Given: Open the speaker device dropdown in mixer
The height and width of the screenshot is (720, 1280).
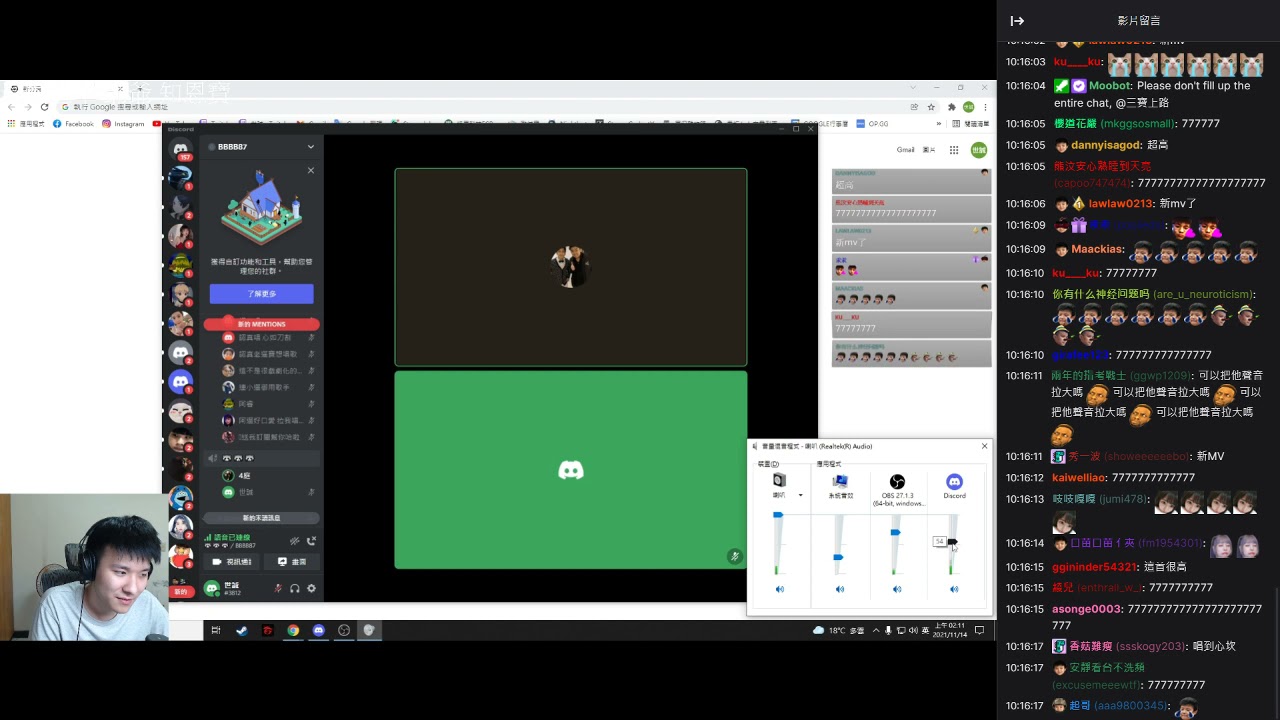Looking at the screenshot, I should (x=800, y=495).
